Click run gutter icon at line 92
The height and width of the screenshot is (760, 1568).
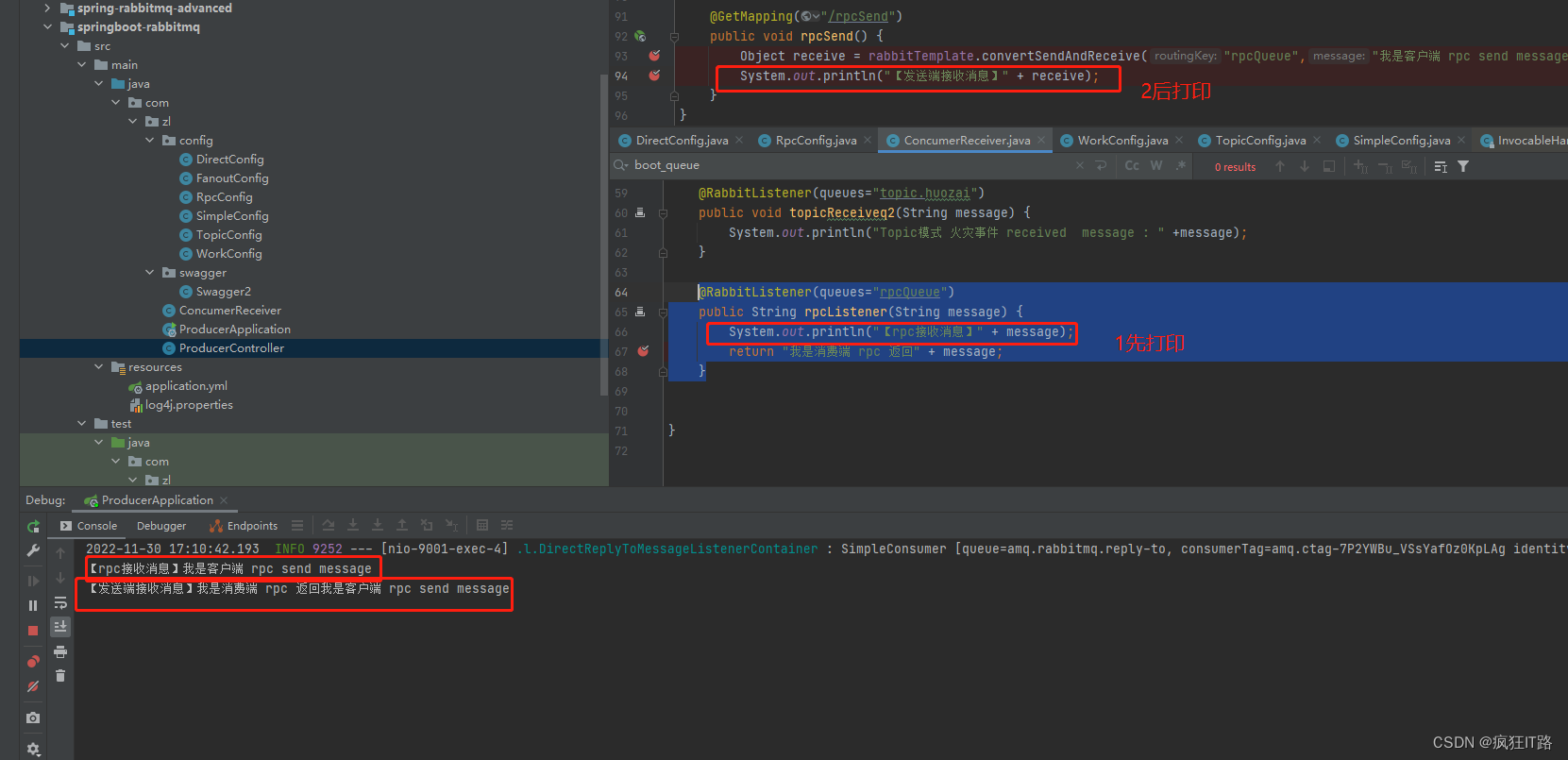[640, 36]
